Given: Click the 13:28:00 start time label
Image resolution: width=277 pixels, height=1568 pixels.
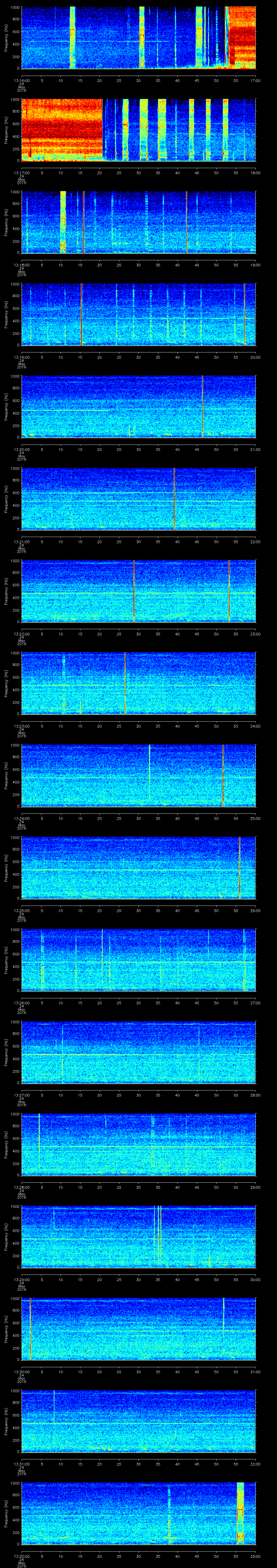Looking at the screenshot, I should [x=21, y=1187].
